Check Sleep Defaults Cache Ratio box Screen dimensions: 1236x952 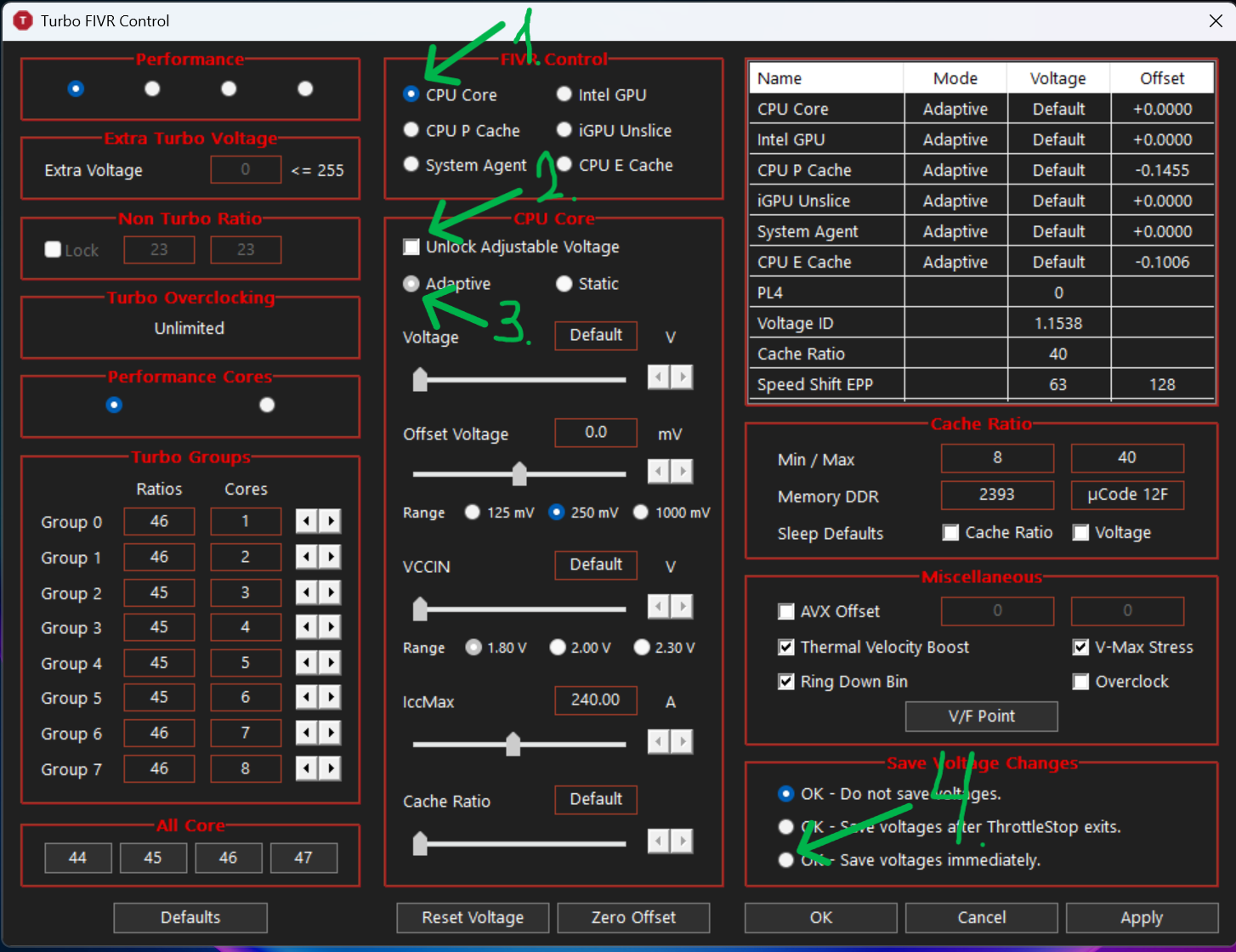pyautogui.click(x=951, y=532)
